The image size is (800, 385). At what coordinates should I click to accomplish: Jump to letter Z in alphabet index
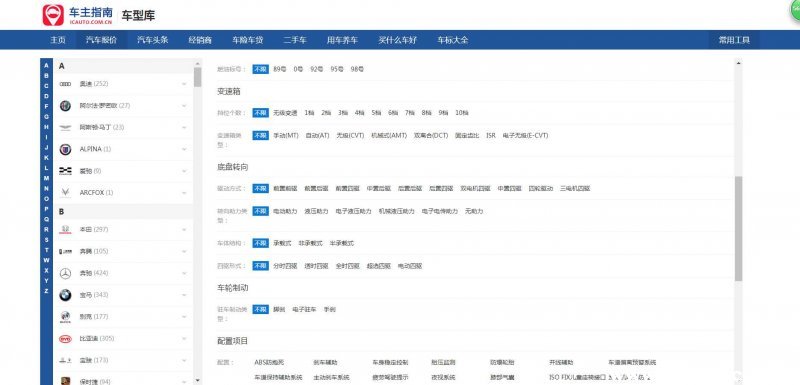click(46, 291)
